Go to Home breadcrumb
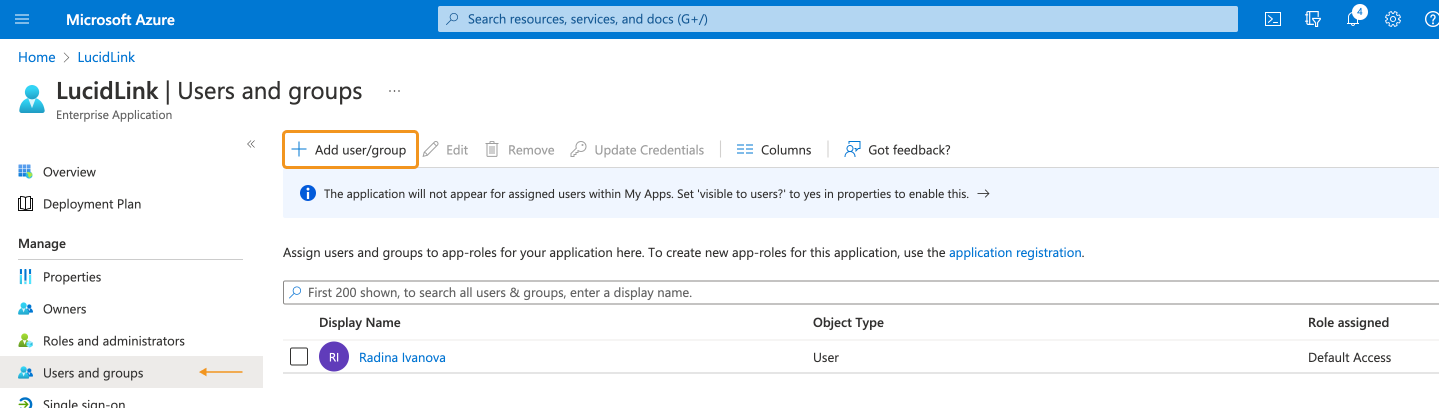1439x408 pixels. (37, 57)
